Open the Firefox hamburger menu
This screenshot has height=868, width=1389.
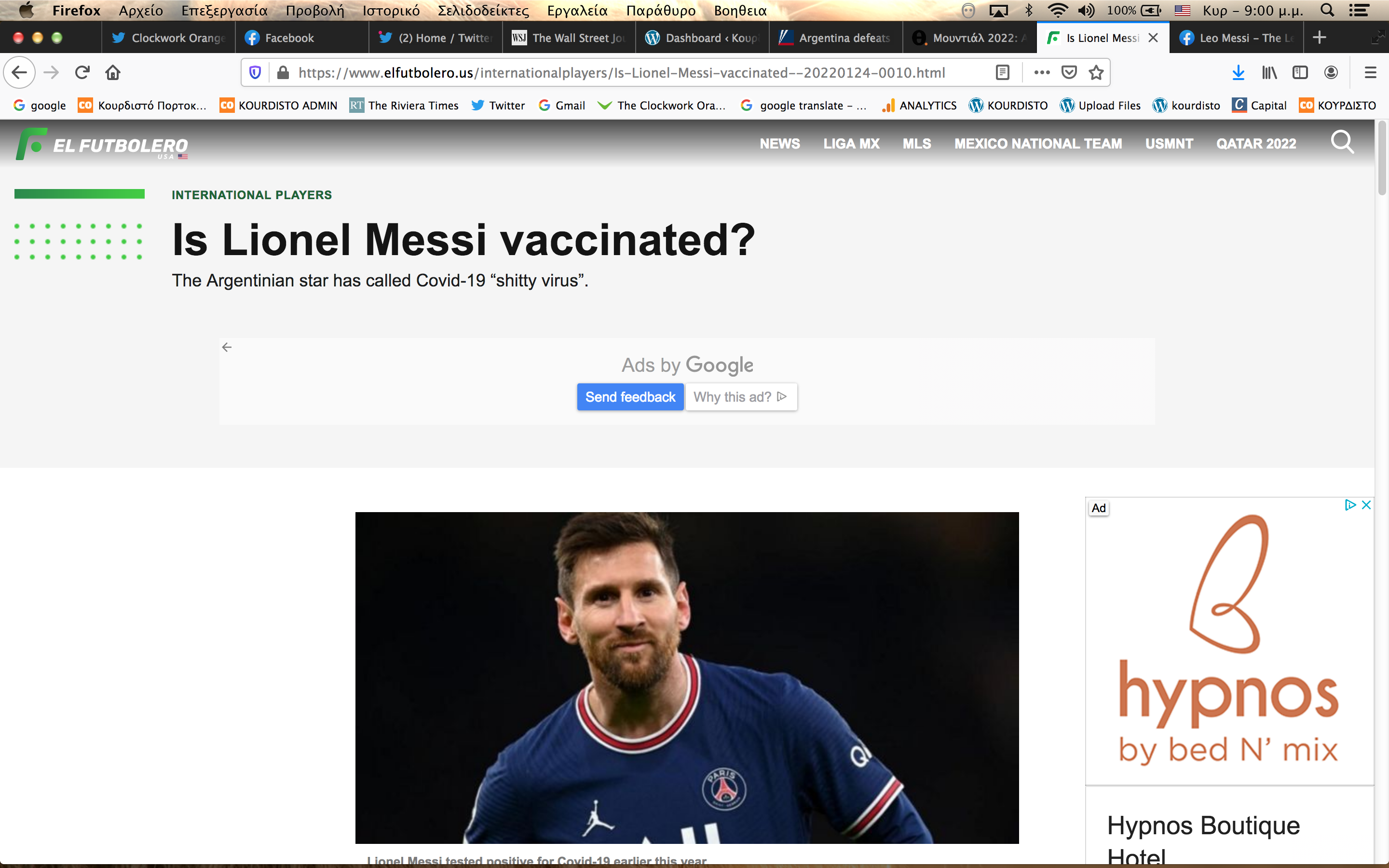pyautogui.click(x=1371, y=72)
